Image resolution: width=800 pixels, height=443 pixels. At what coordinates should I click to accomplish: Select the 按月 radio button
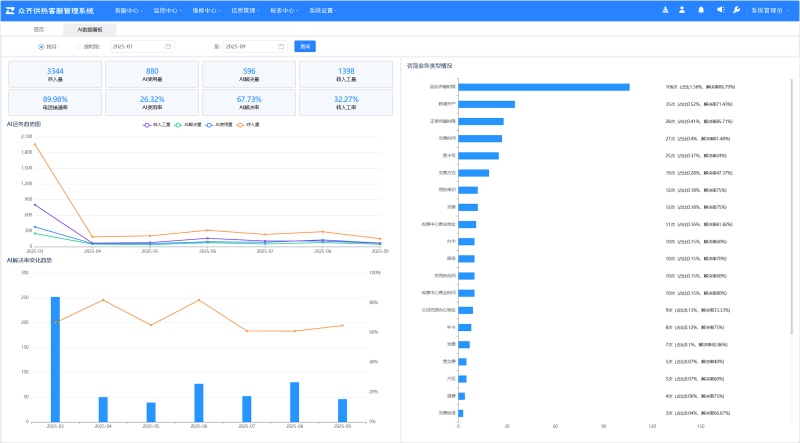[x=41, y=46]
